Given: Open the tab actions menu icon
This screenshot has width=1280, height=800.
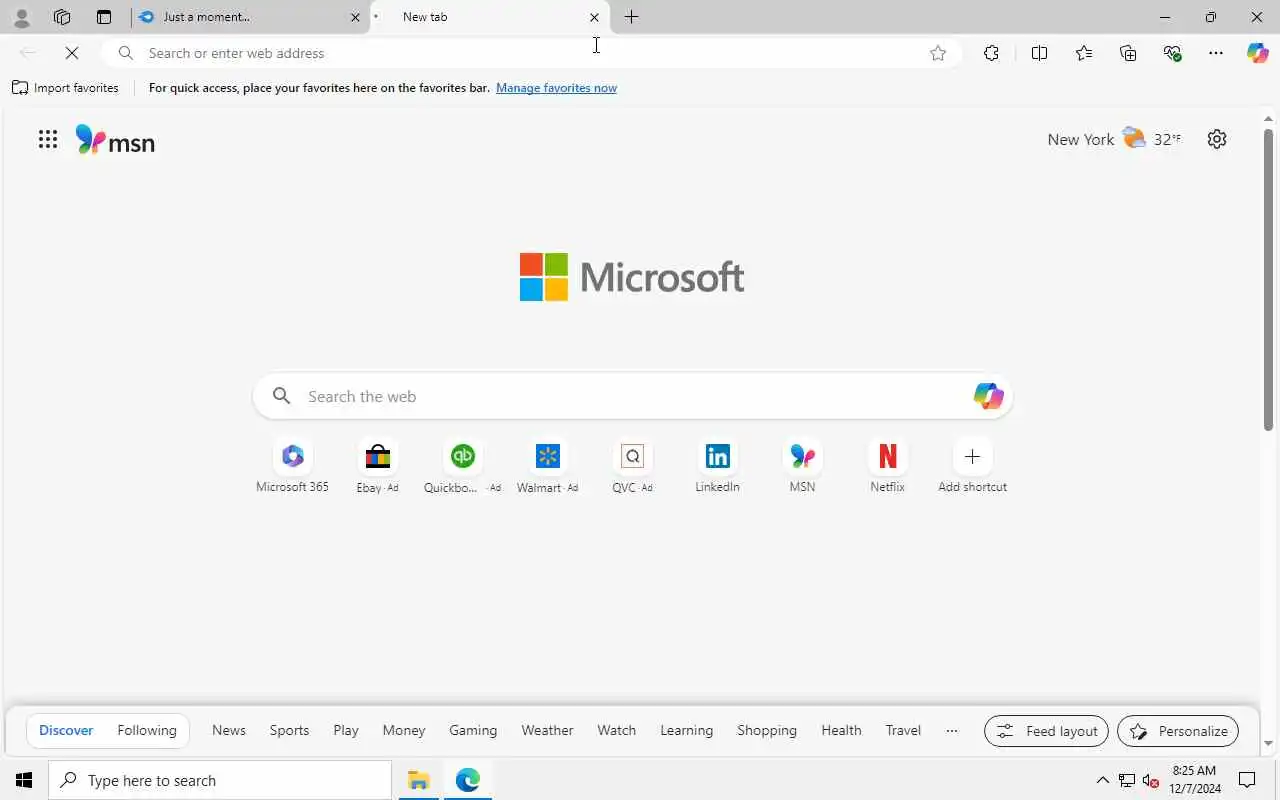Looking at the screenshot, I should 104,17.
